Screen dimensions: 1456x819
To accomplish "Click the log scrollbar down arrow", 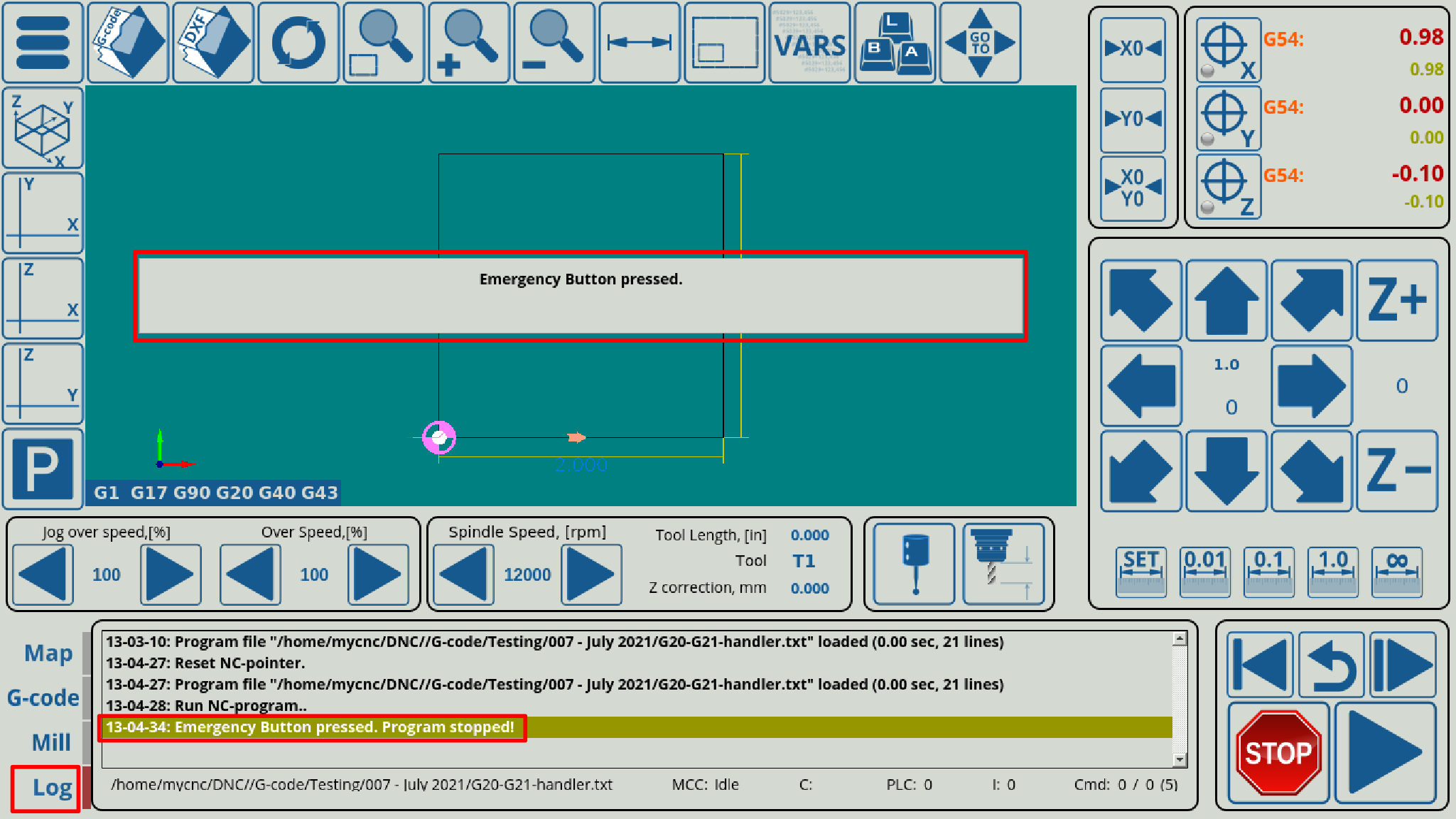I will [x=1180, y=759].
